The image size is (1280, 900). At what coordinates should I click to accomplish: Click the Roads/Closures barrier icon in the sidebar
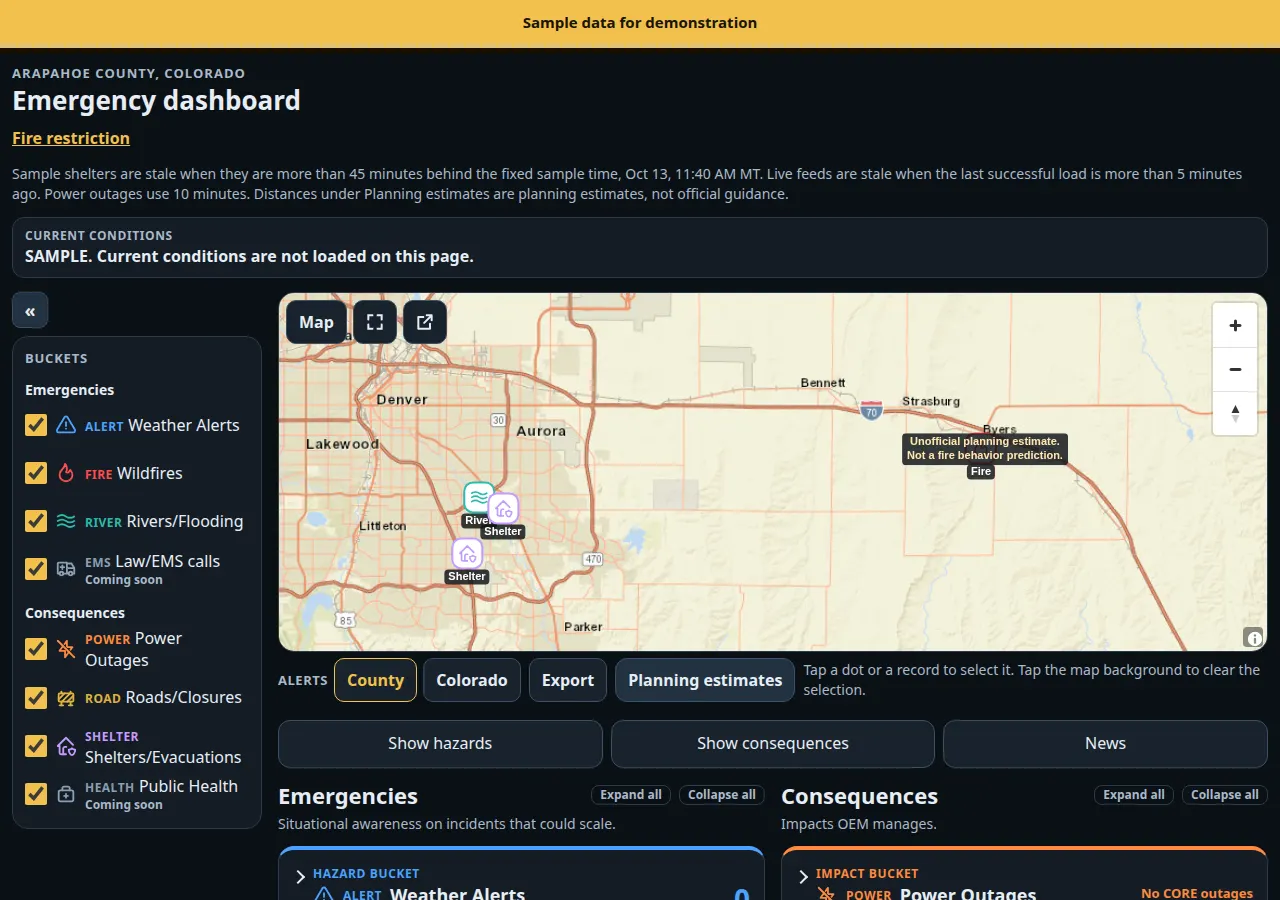tap(66, 698)
